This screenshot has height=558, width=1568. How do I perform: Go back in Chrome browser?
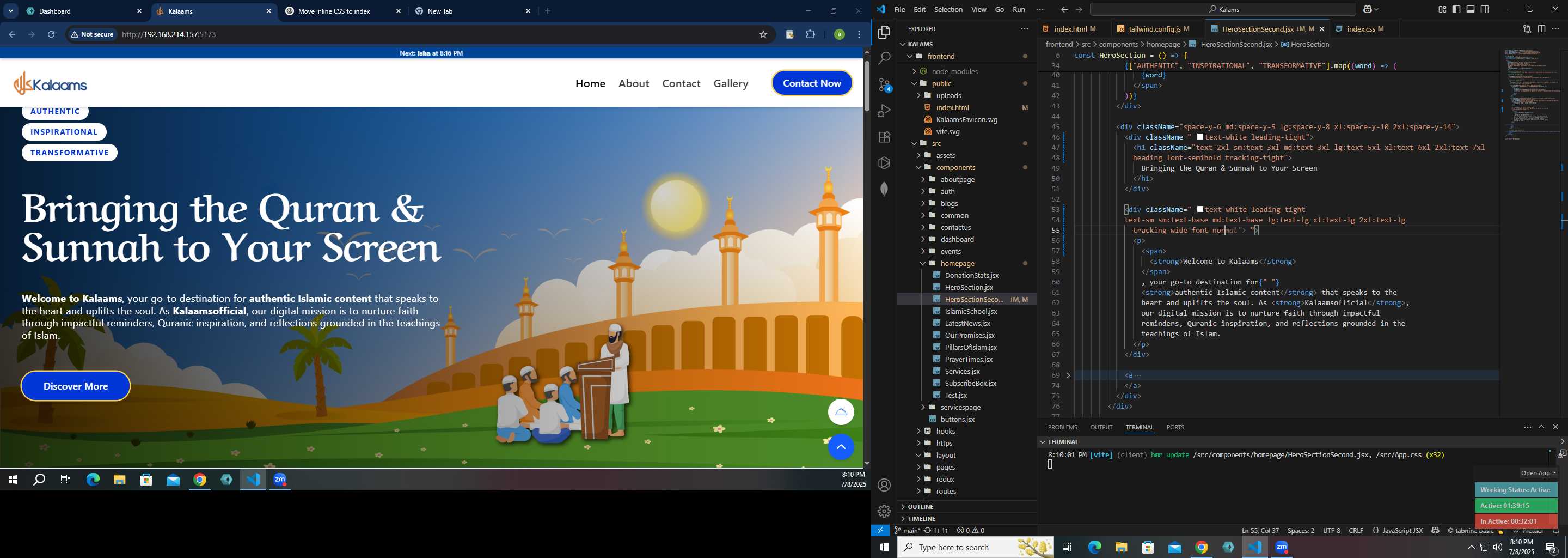pos(11,35)
